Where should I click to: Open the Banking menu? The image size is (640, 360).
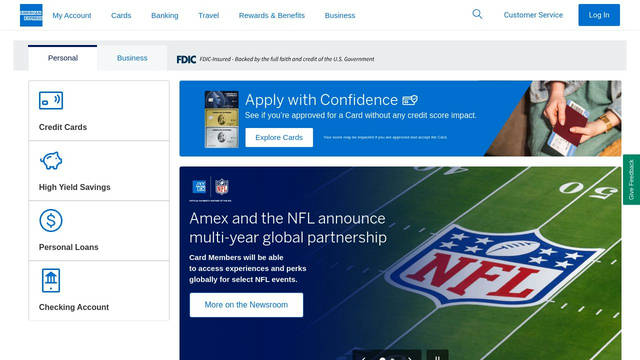(x=165, y=16)
